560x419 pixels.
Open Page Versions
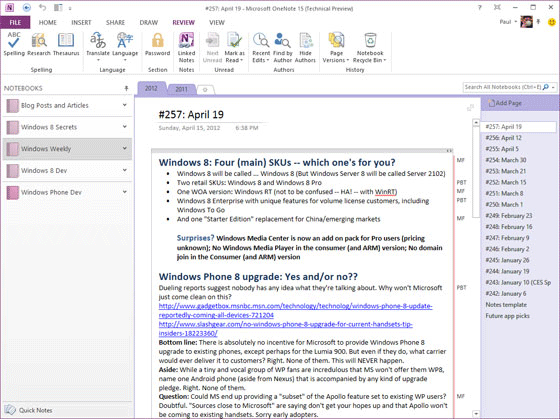(x=336, y=48)
